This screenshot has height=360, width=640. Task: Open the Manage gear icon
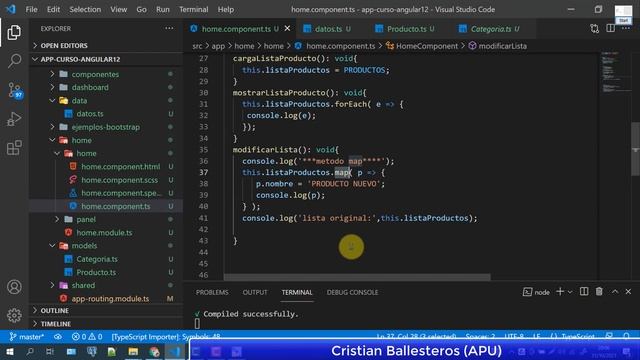tap(14, 315)
